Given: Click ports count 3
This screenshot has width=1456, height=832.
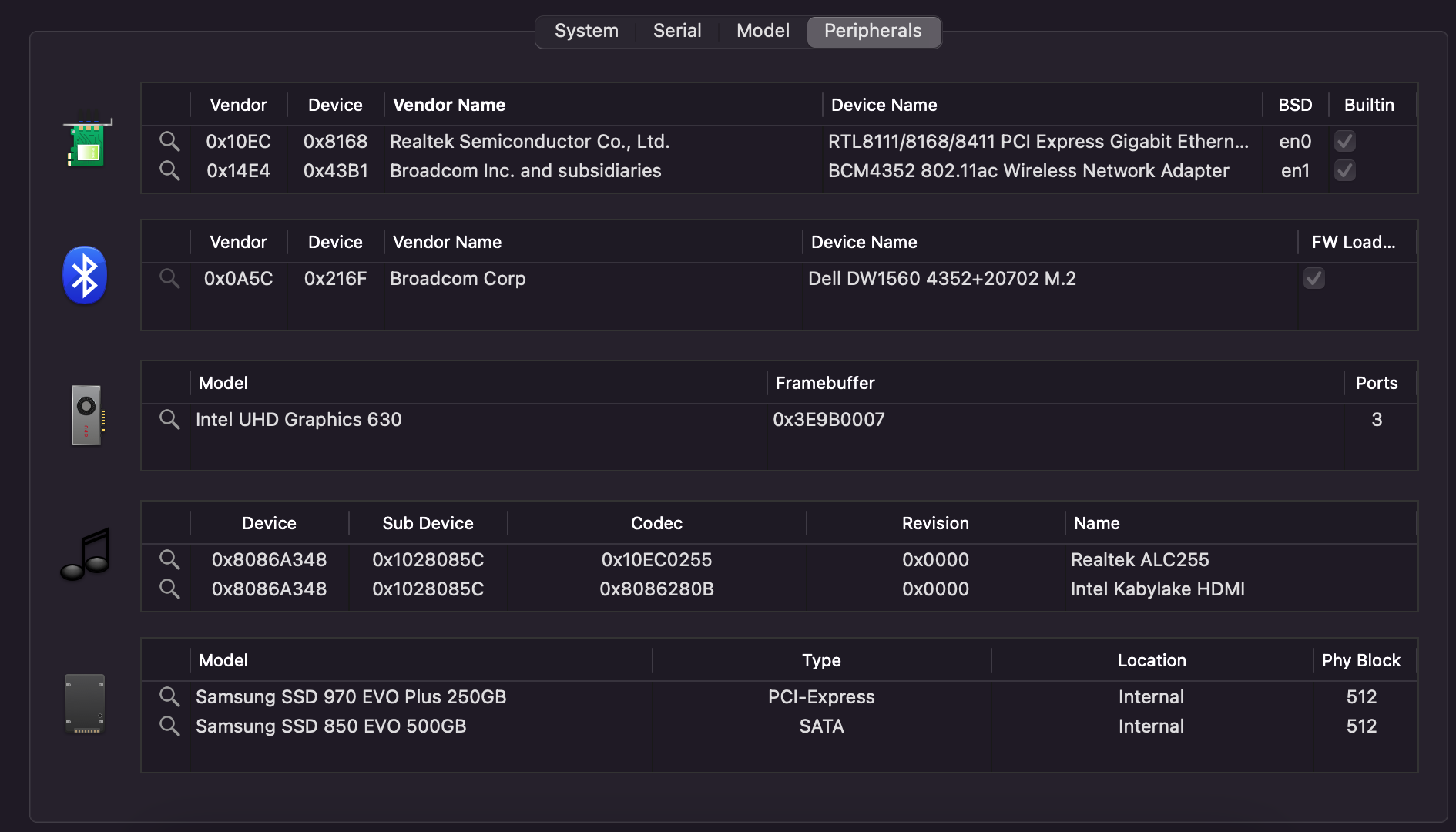Looking at the screenshot, I should tap(1377, 419).
